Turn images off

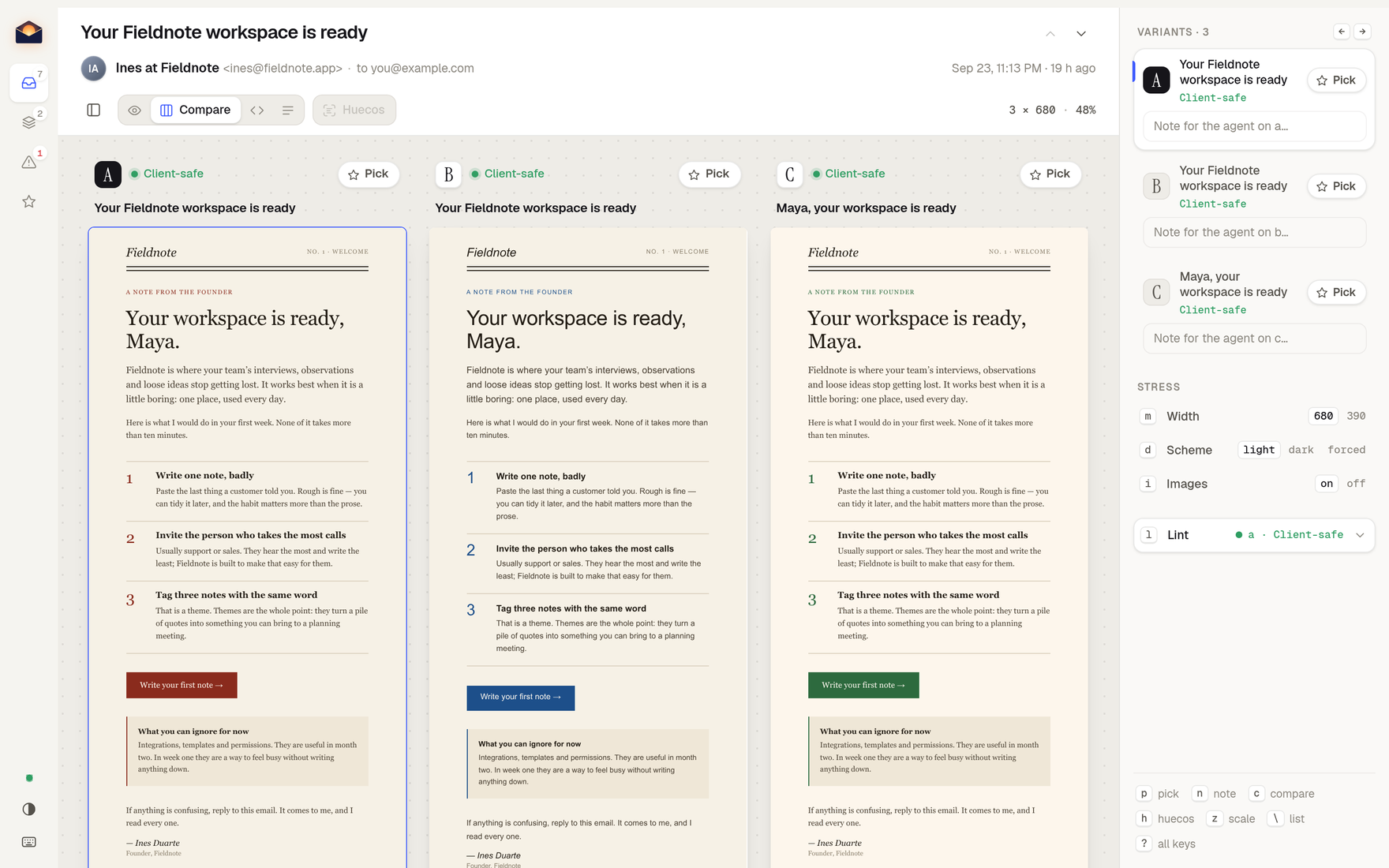(1356, 484)
